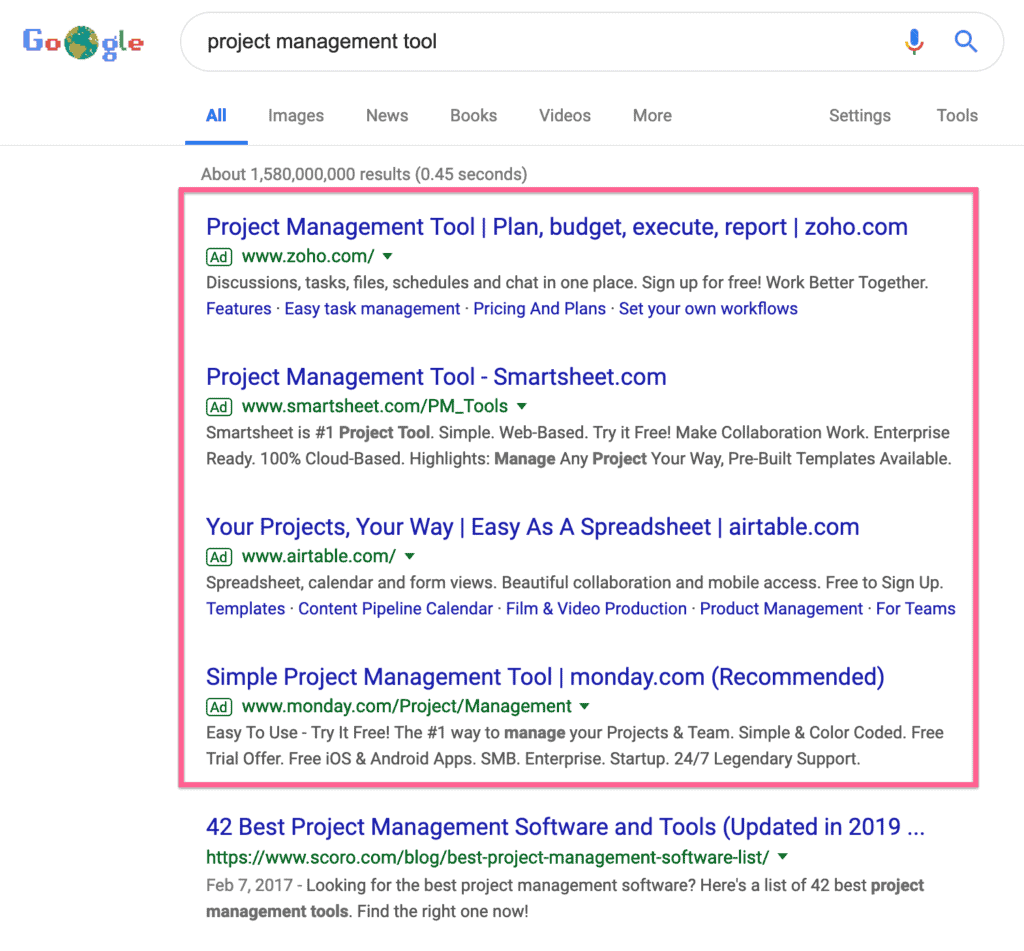Switch to the Images tab
Image resolution: width=1024 pixels, height=951 pixels.
tap(296, 116)
